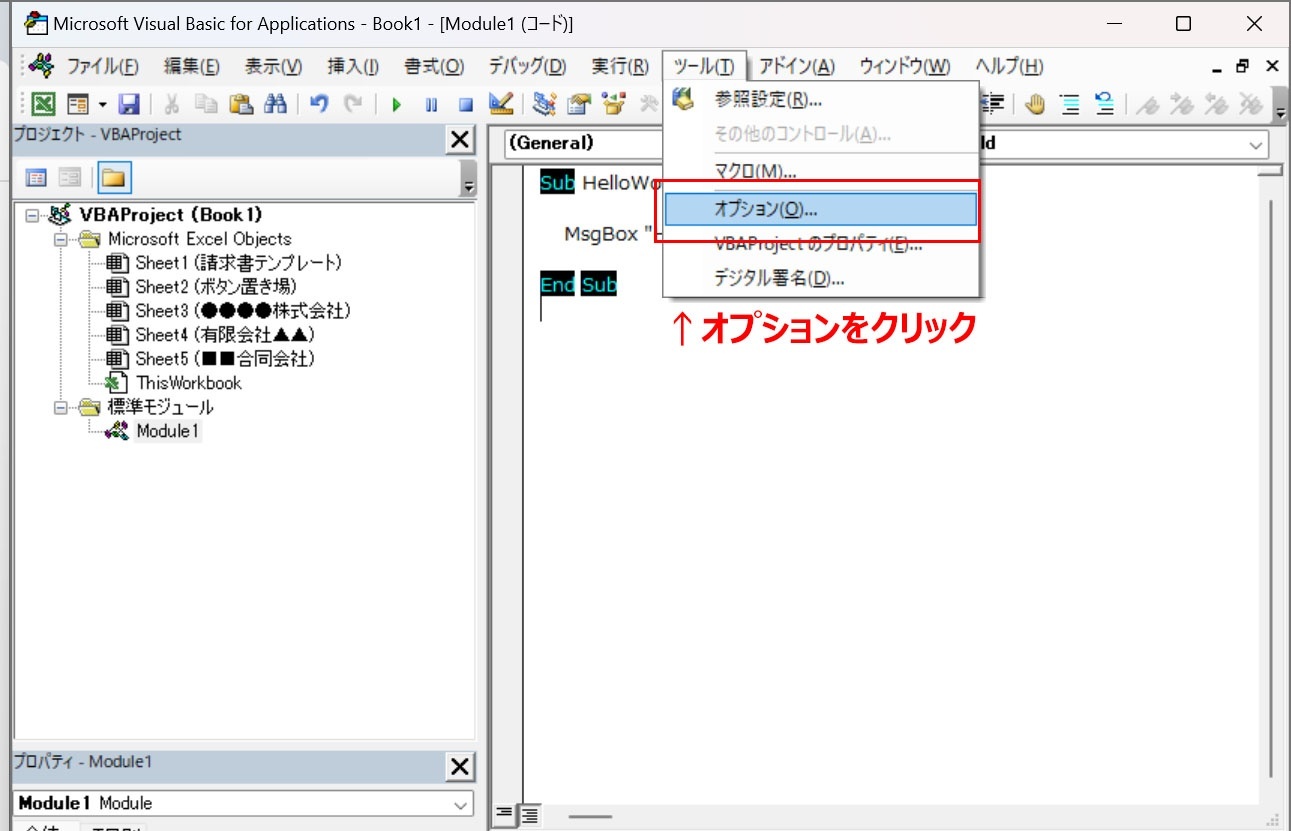Click the Toggle Breakpoint hand icon

(1034, 104)
